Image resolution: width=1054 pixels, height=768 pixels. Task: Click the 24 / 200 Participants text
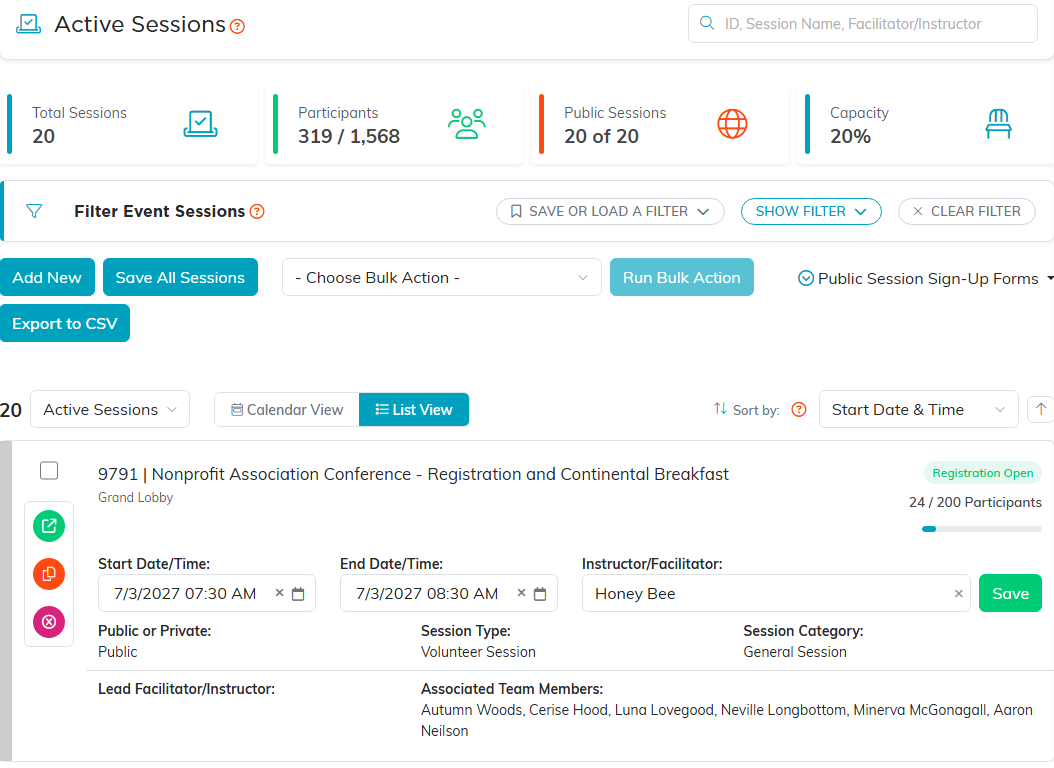pos(975,502)
